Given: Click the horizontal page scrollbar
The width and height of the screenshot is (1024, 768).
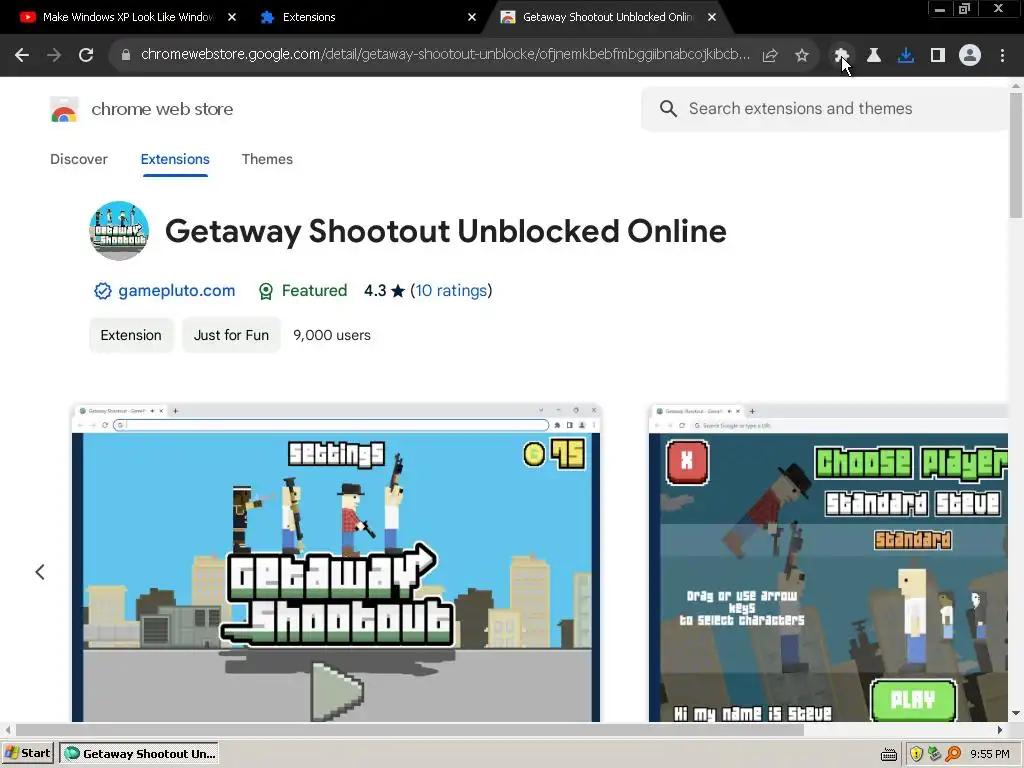Looking at the screenshot, I should 409,729.
